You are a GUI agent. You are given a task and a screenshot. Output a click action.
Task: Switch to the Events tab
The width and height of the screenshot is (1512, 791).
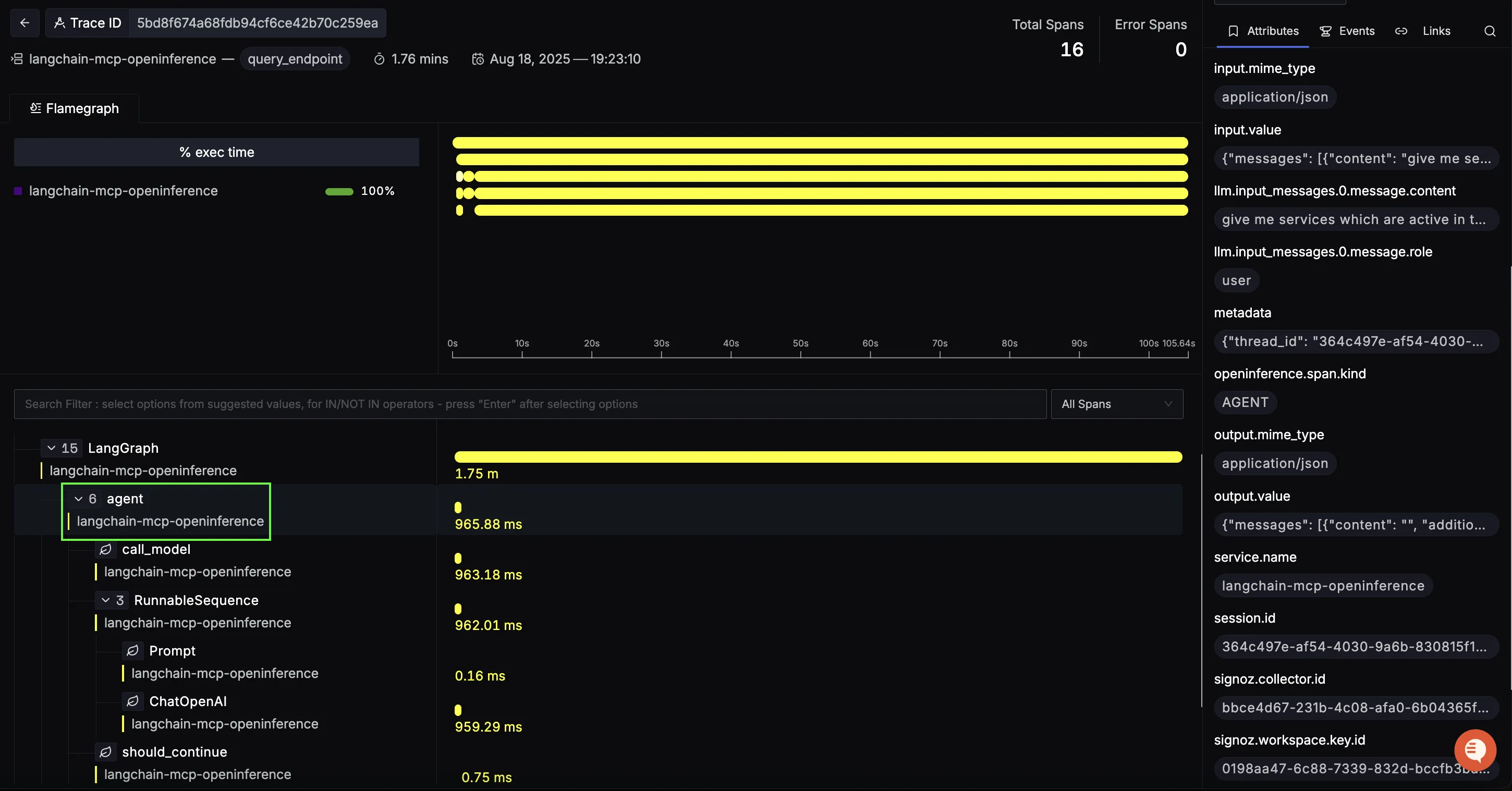coord(1347,31)
